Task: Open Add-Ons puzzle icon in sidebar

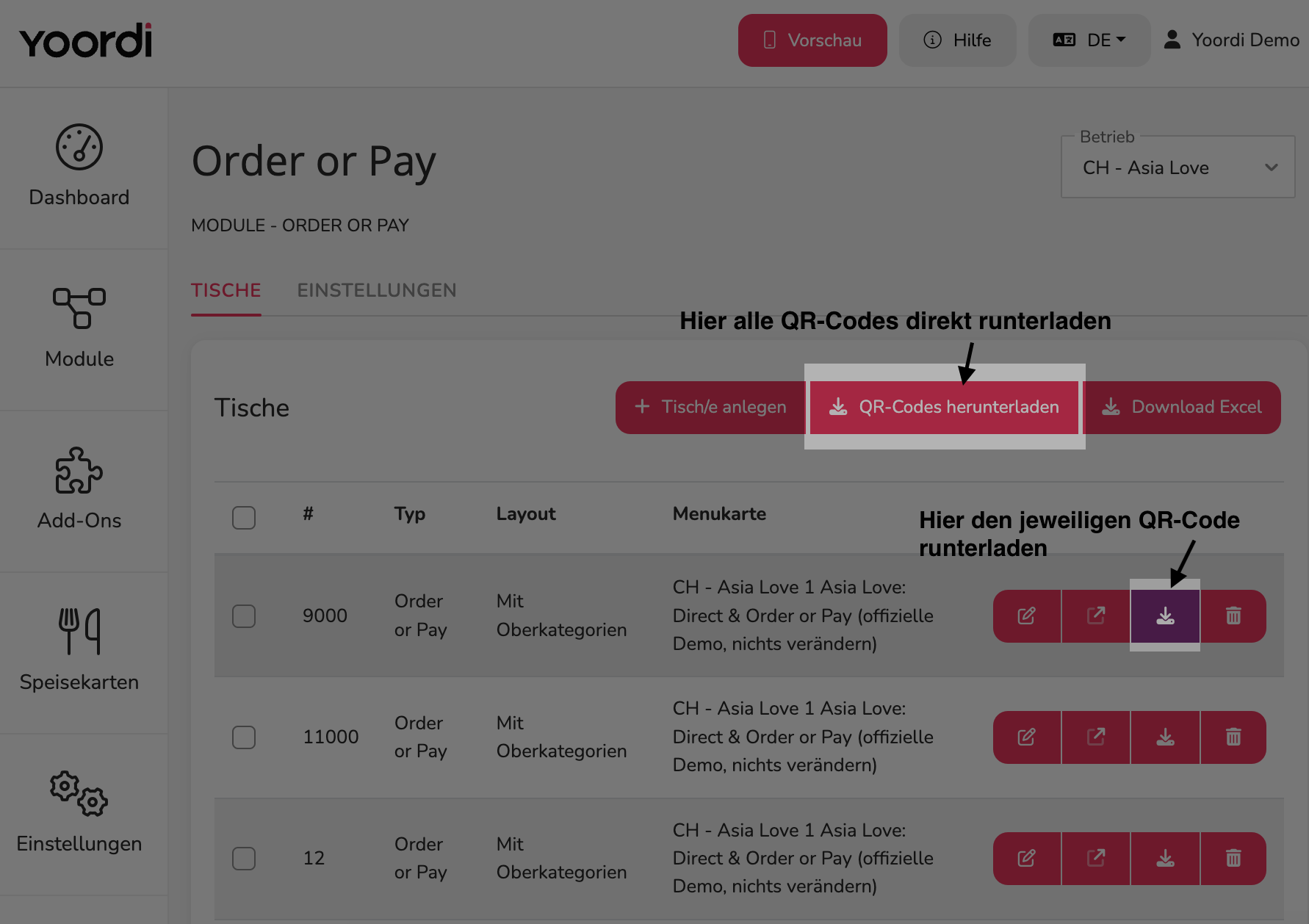Action: [x=79, y=471]
